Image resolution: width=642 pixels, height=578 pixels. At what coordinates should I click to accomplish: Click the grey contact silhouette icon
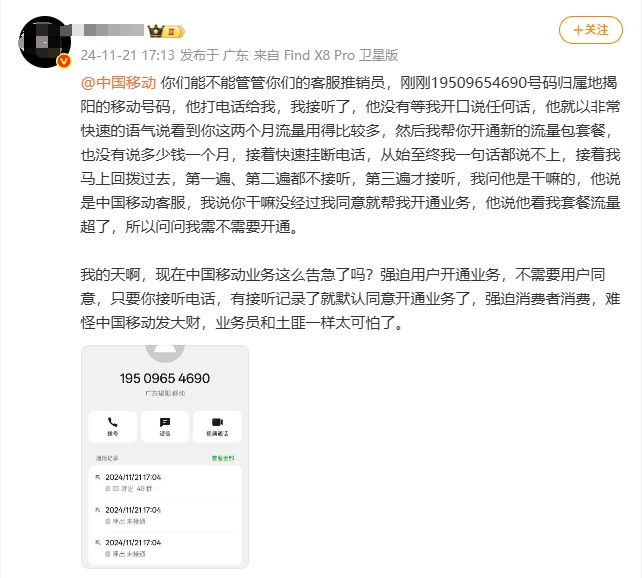click(x=165, y=354)
